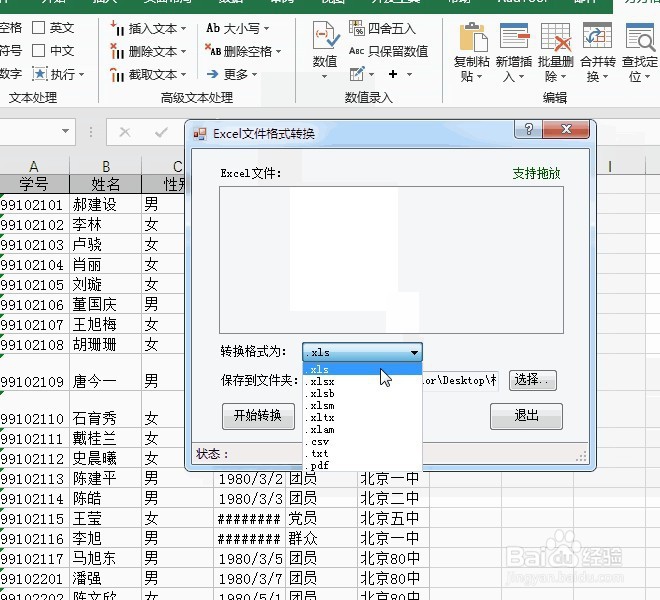
Task: Click the 删除空格 remove spaces tool
Action: [x=243, y=51]
